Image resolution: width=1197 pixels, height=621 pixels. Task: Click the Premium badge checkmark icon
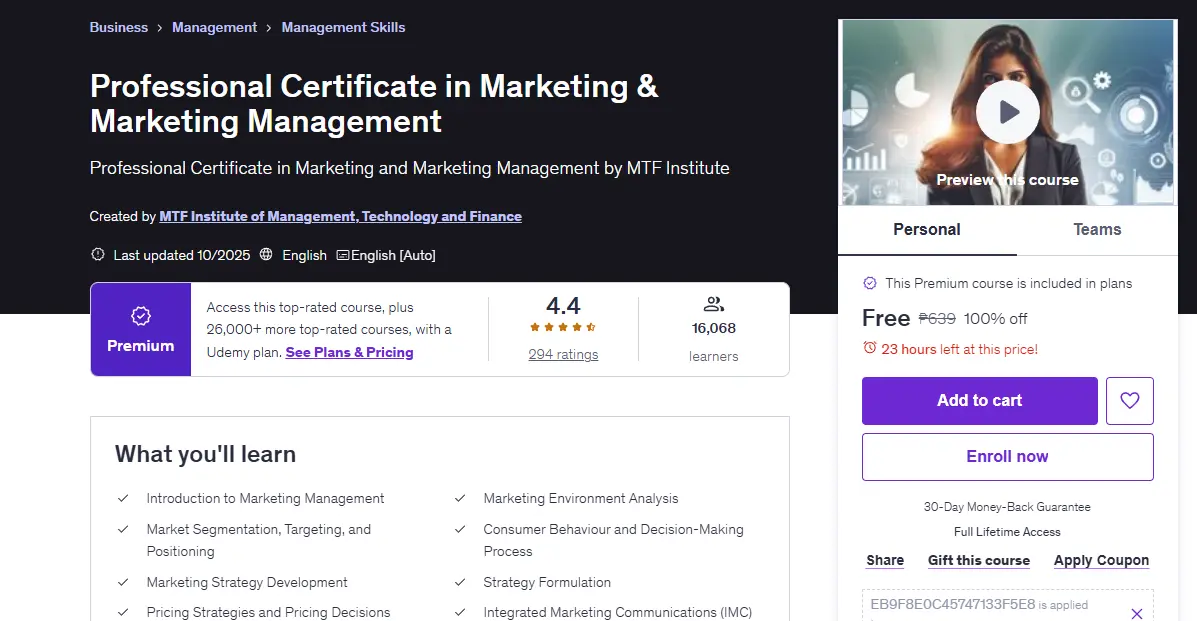140,315
